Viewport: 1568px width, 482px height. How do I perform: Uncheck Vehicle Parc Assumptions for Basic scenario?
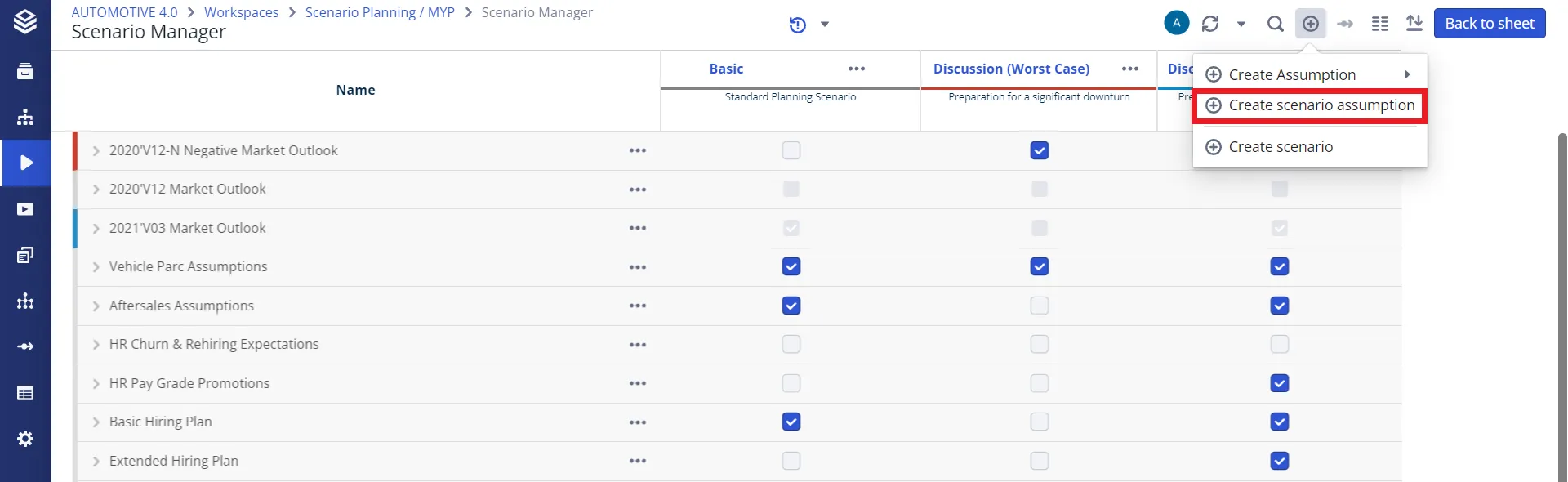click(x=791, y=266)
